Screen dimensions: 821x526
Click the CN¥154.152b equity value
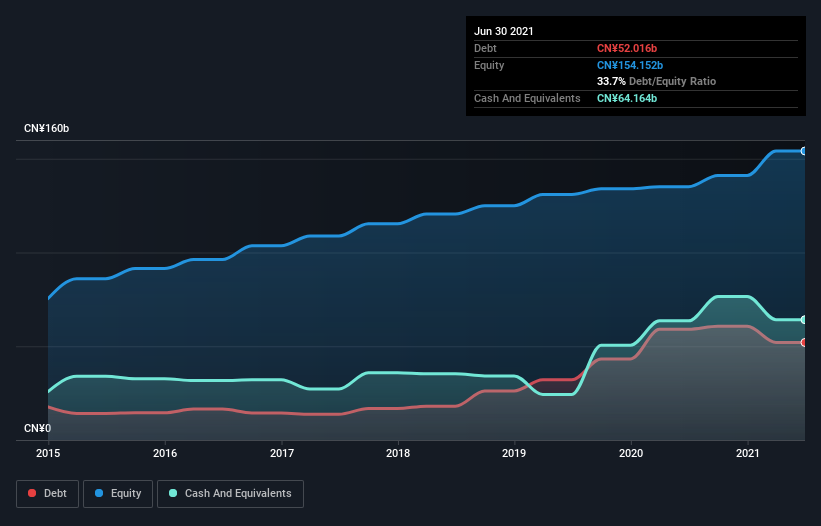click(630, 65)
